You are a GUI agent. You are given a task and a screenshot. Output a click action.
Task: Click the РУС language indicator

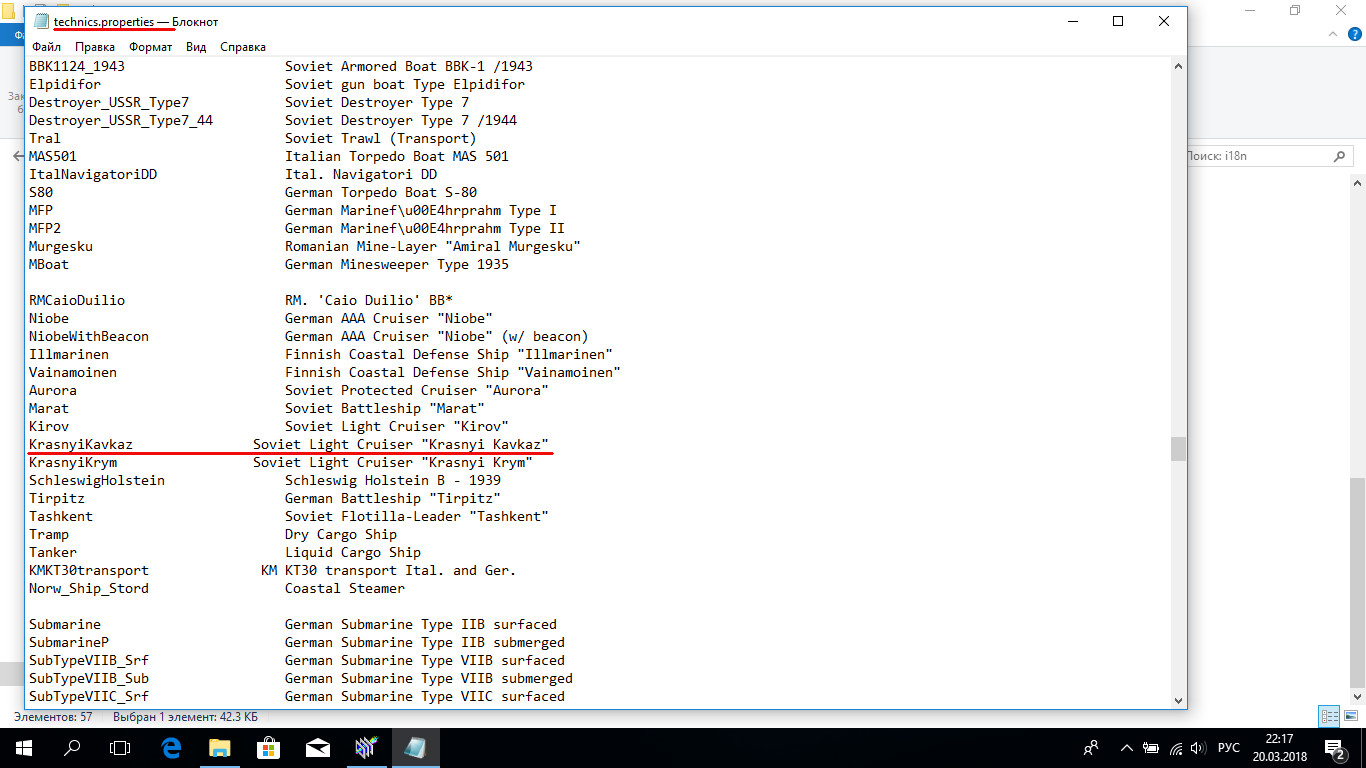[x=1229, y=748]
